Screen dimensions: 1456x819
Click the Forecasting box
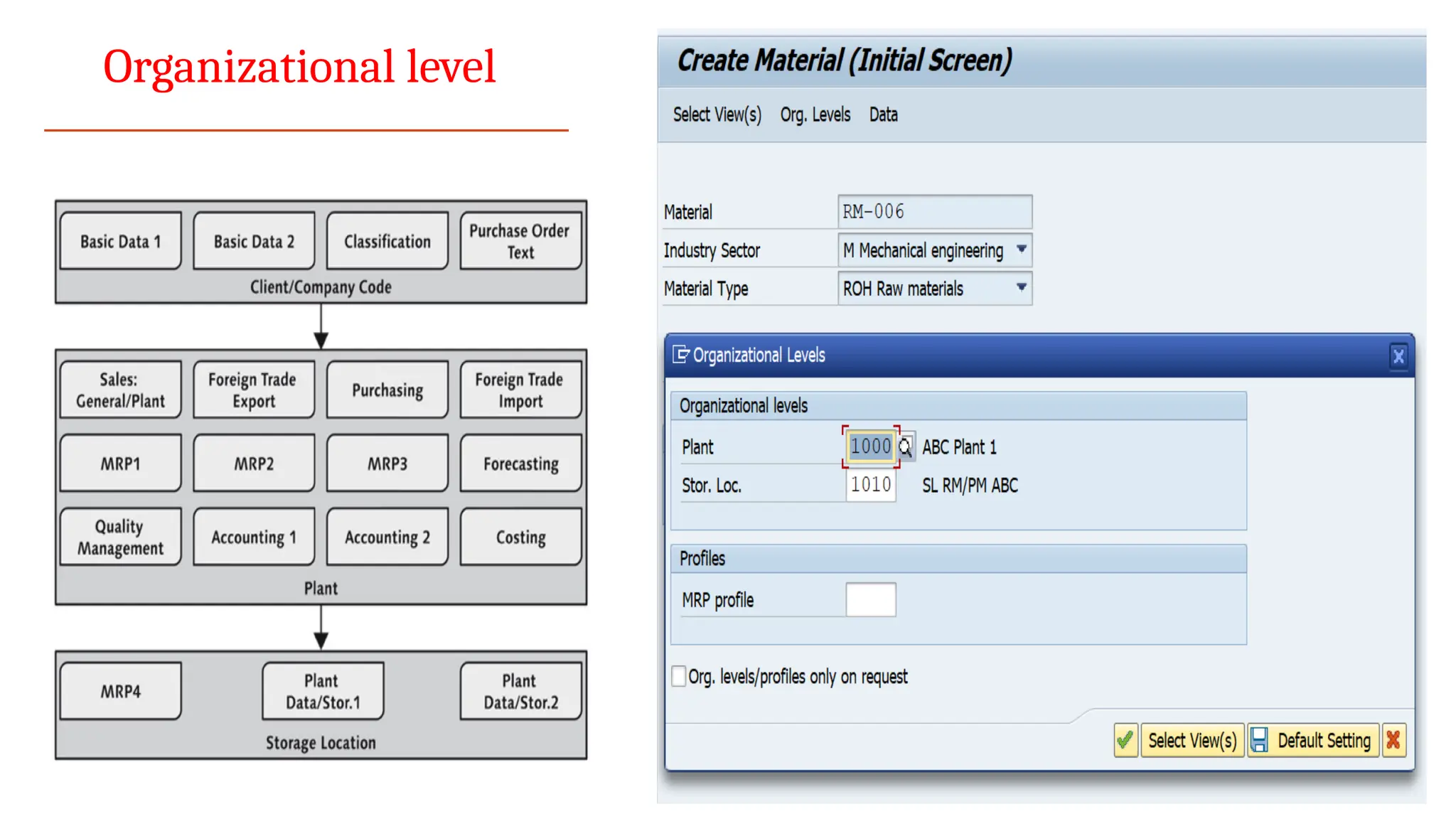(x=520, y=464)
